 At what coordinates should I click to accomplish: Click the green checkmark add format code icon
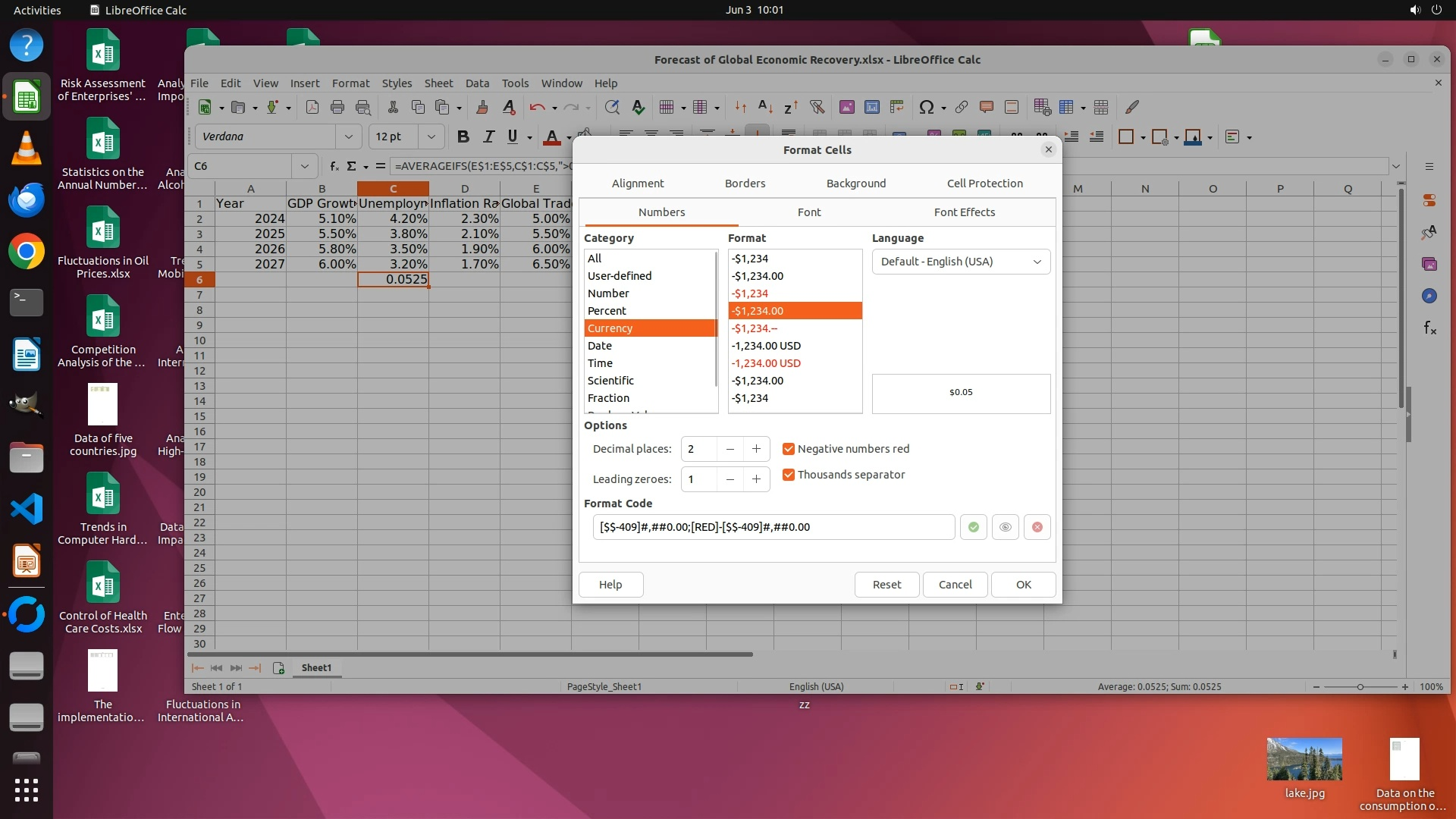(973, 527)
